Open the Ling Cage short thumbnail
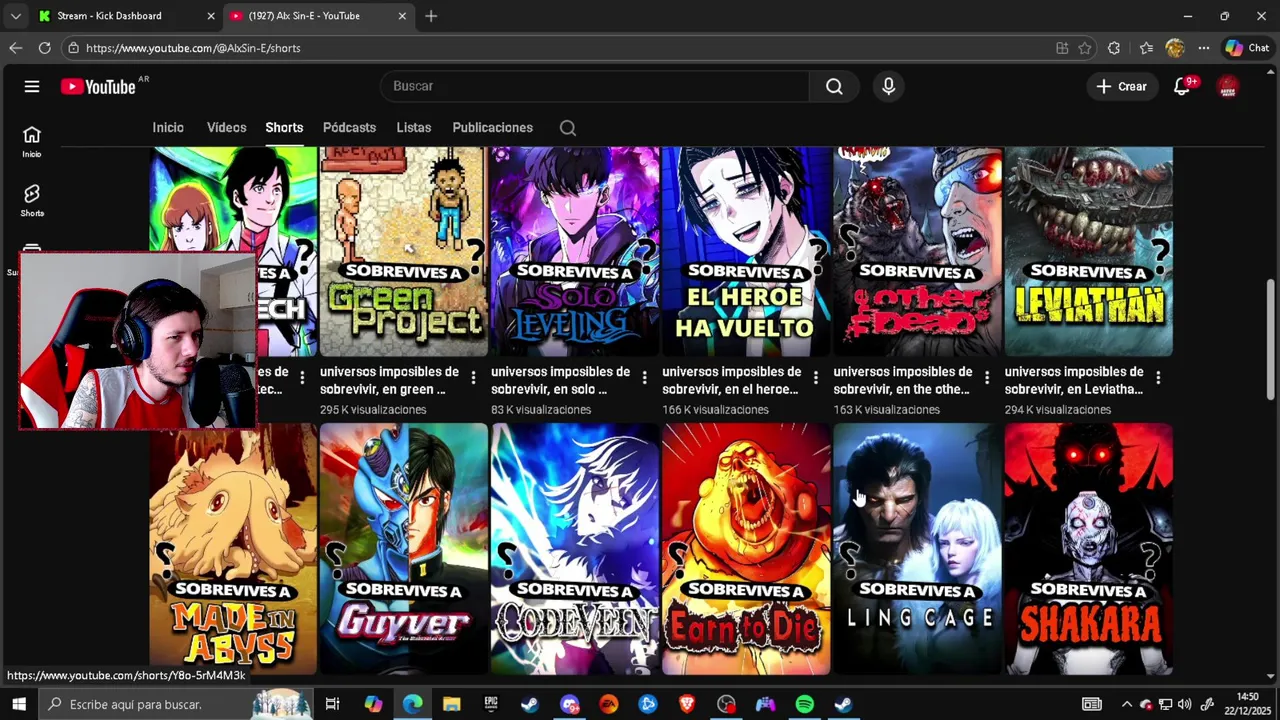This screenshot has width=1280, height=720. click(917, 549)
